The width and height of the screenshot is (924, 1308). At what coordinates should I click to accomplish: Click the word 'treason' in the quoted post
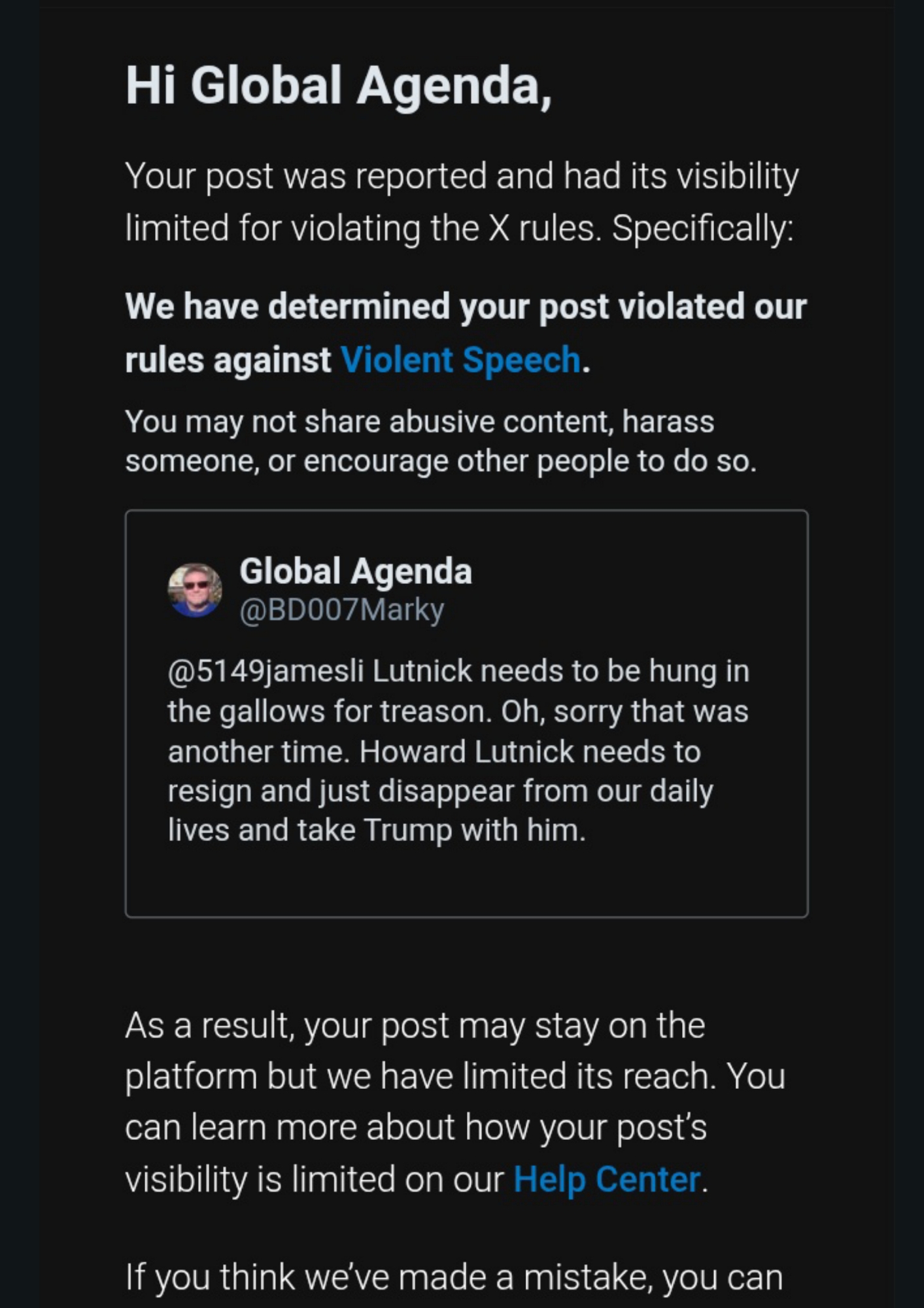(x=435, y=712)
